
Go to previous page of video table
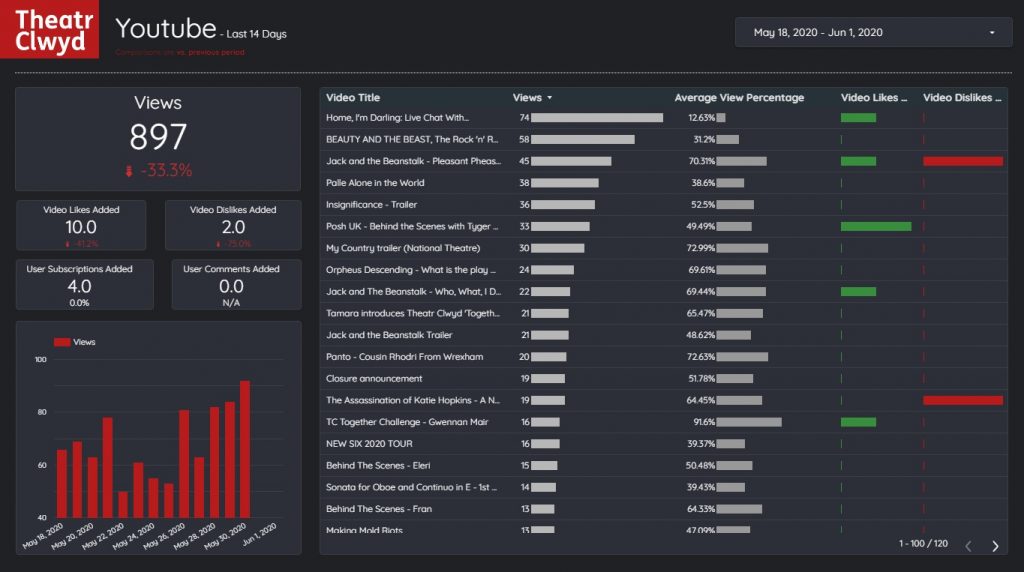coord(968,546)
